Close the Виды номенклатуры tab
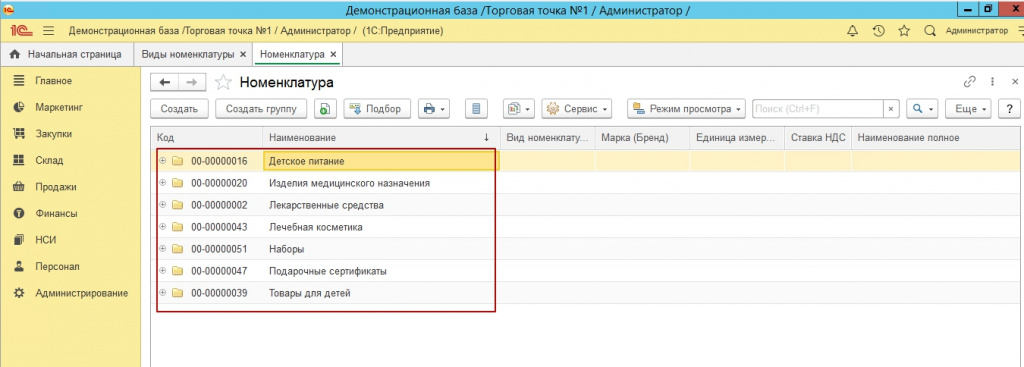 click(243, 55)
